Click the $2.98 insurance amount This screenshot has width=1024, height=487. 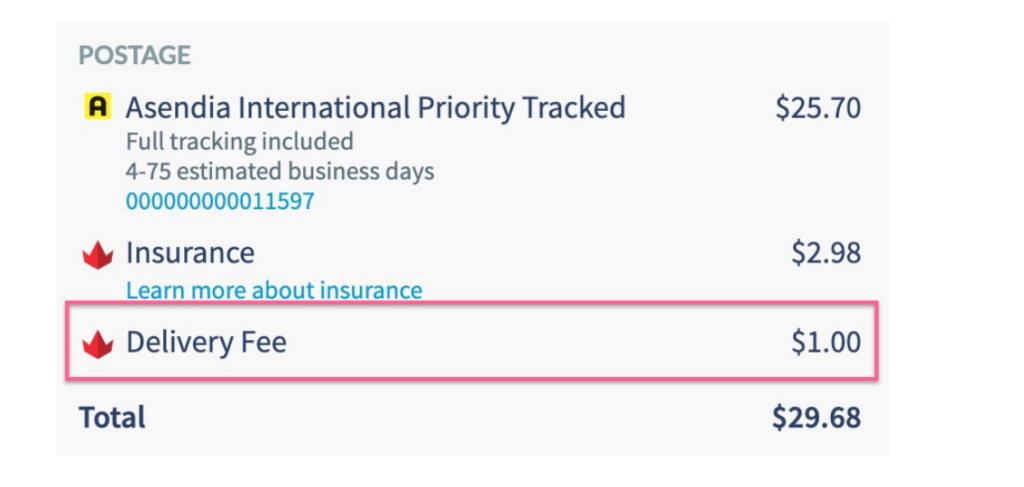tap(825, 253)
